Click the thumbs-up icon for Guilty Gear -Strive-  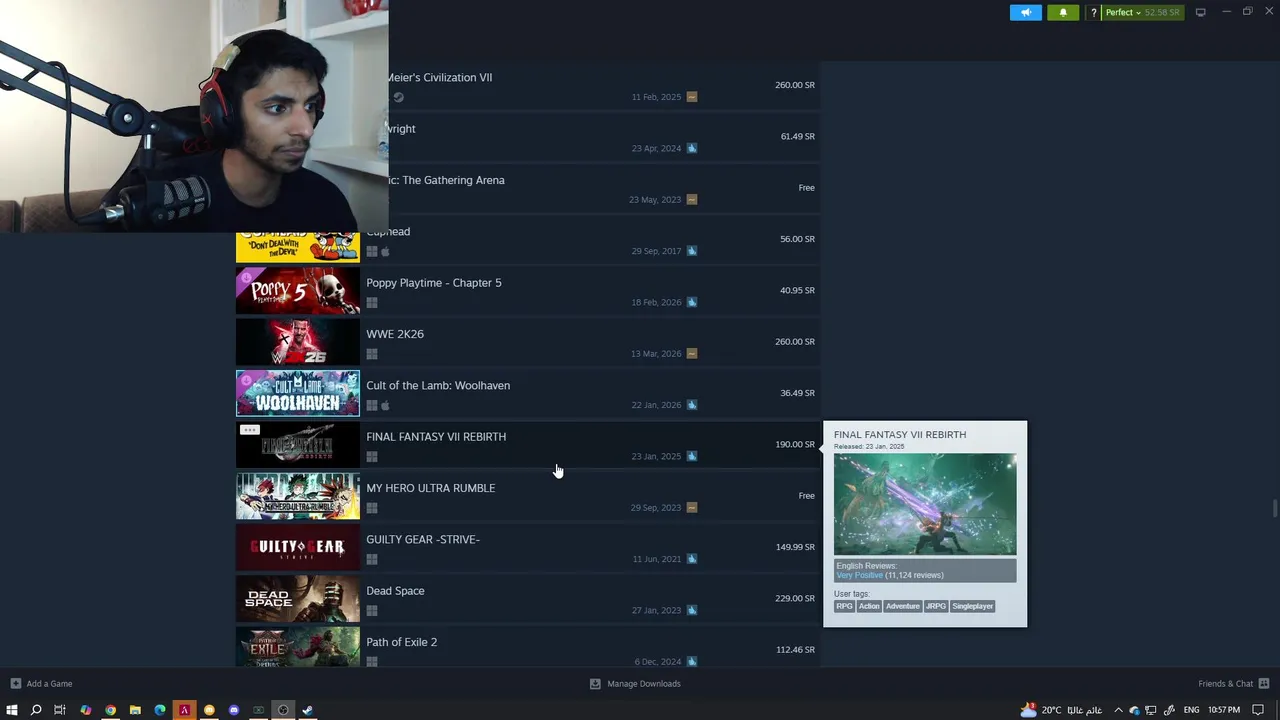click(692, 559)
